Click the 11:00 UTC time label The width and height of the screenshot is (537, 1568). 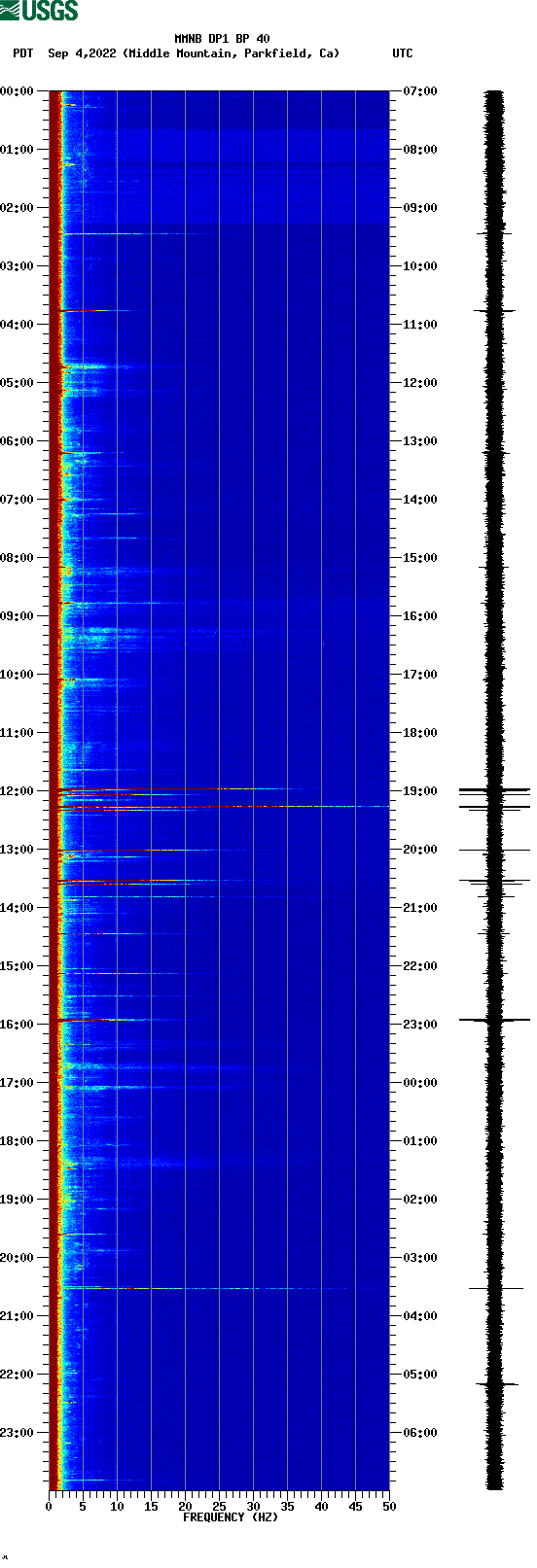click(x=420, y=325)
